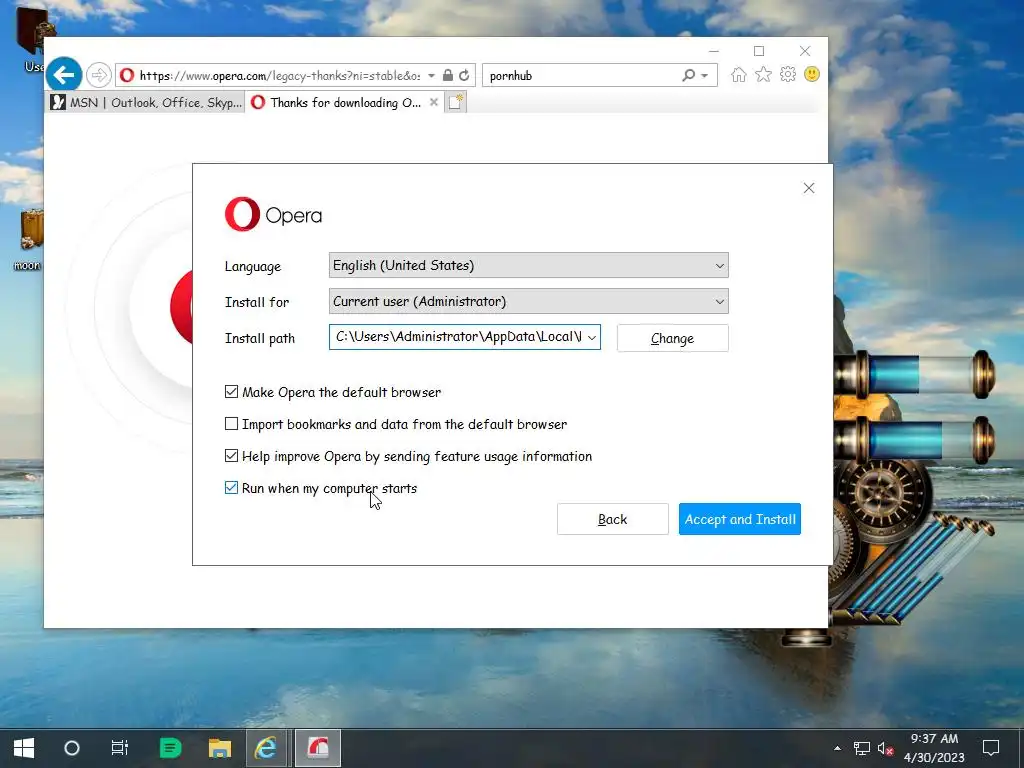The image size is (1024, 768).
Task: Open Task View on taskbar
Action: 120,748
